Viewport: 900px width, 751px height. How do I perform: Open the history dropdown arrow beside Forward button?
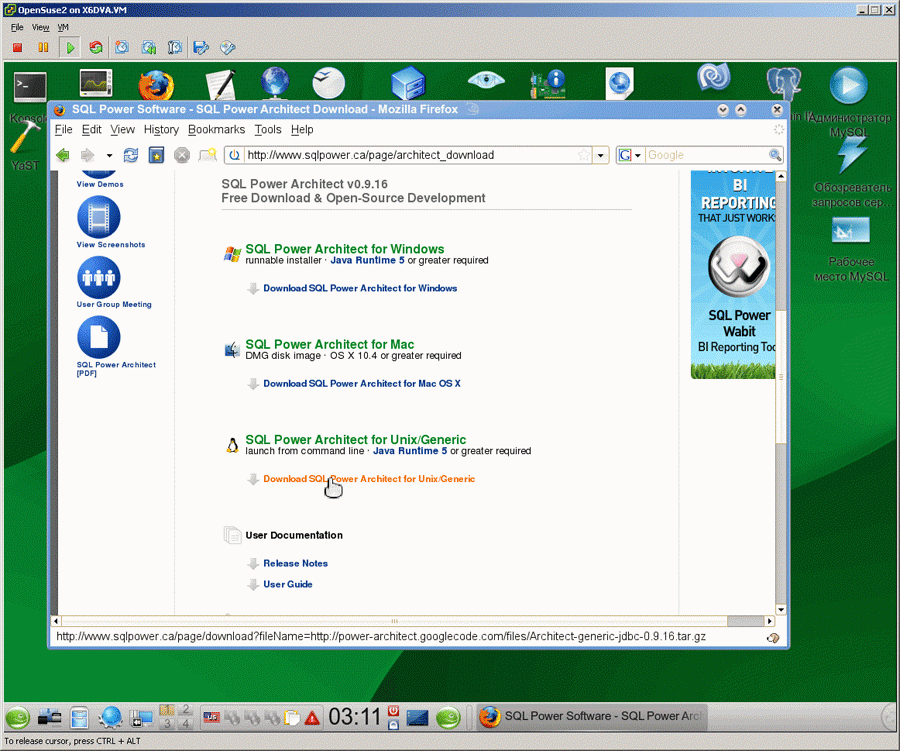pos(109,156)
